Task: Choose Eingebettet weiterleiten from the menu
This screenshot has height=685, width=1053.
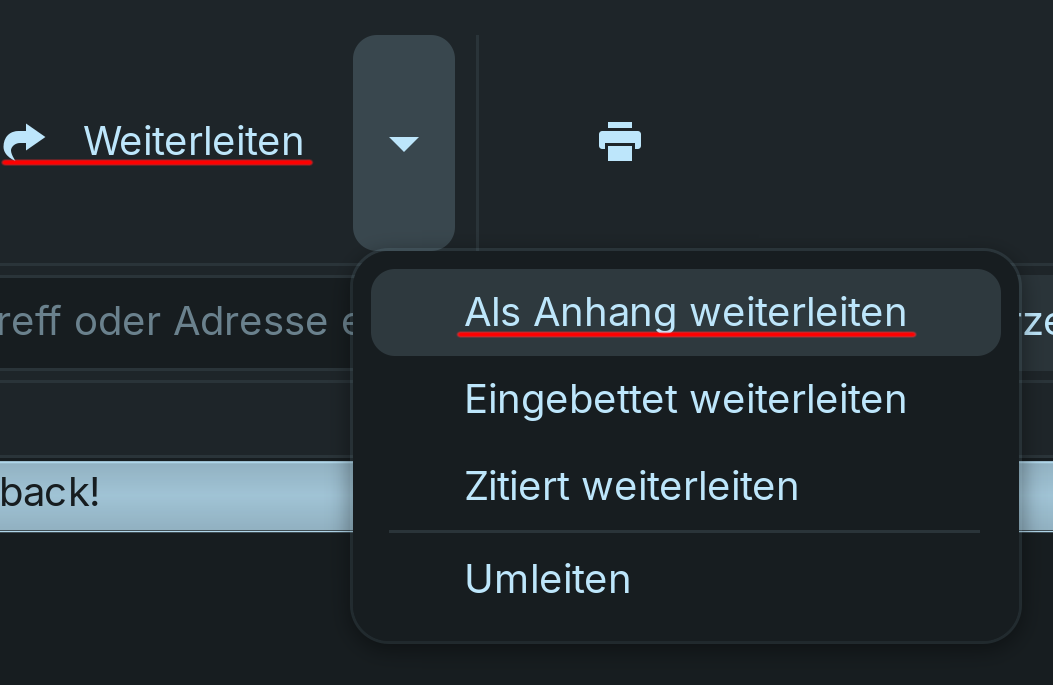Action: pyautogui.click(x=685, y=400)
